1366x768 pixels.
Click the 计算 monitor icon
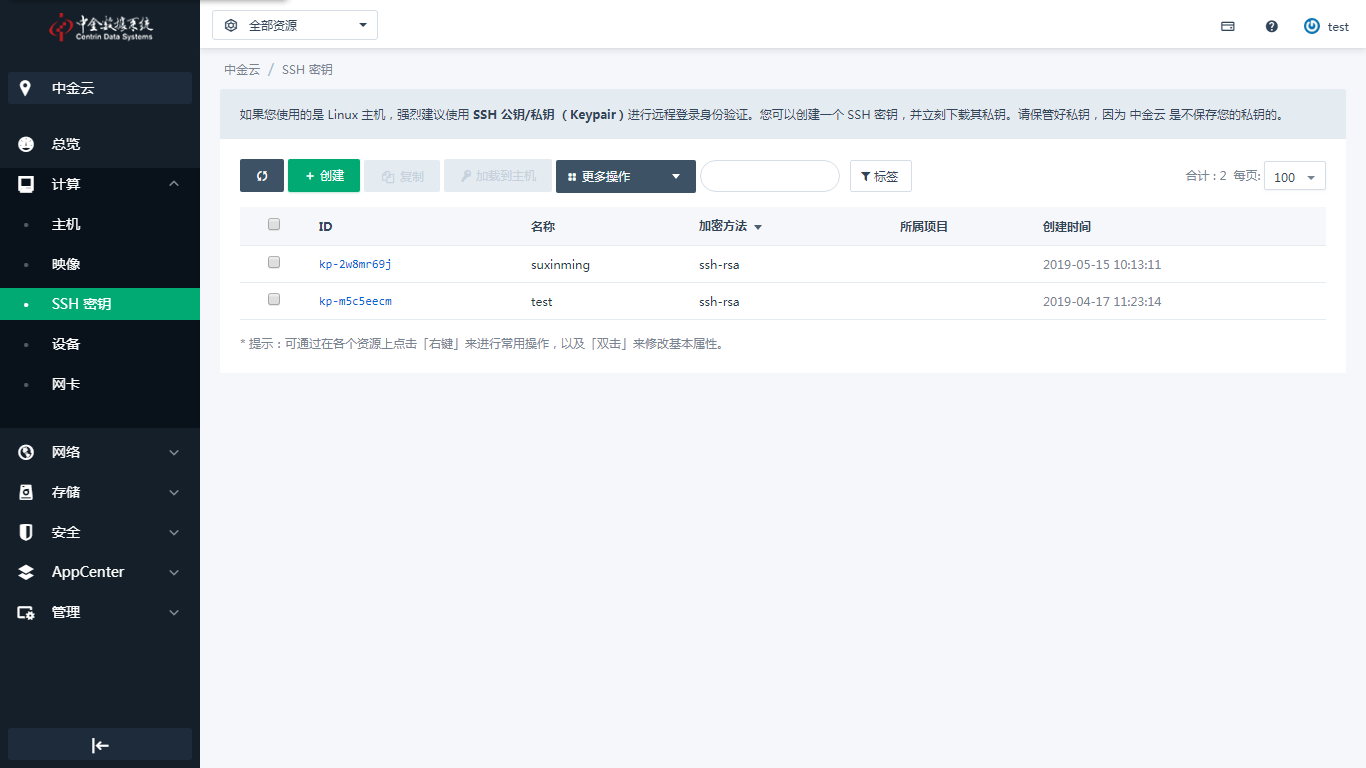(x=26, y=184)
